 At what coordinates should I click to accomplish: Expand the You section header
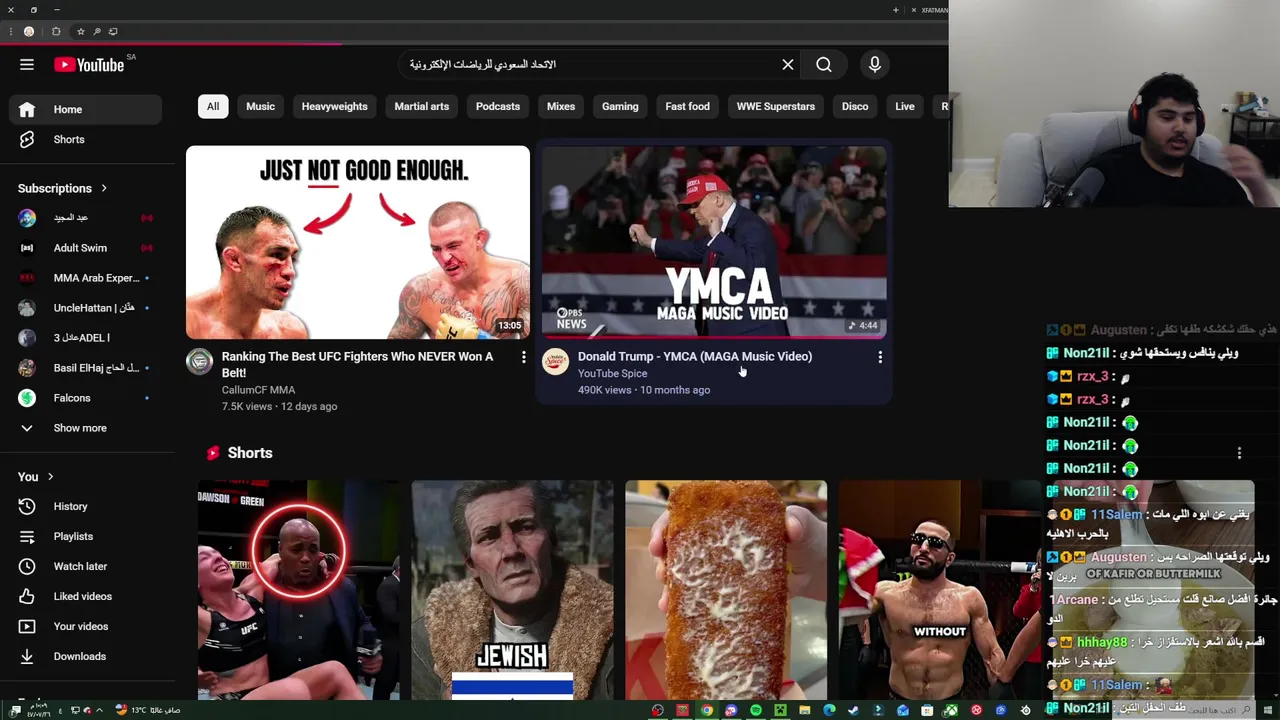(36, 477)
